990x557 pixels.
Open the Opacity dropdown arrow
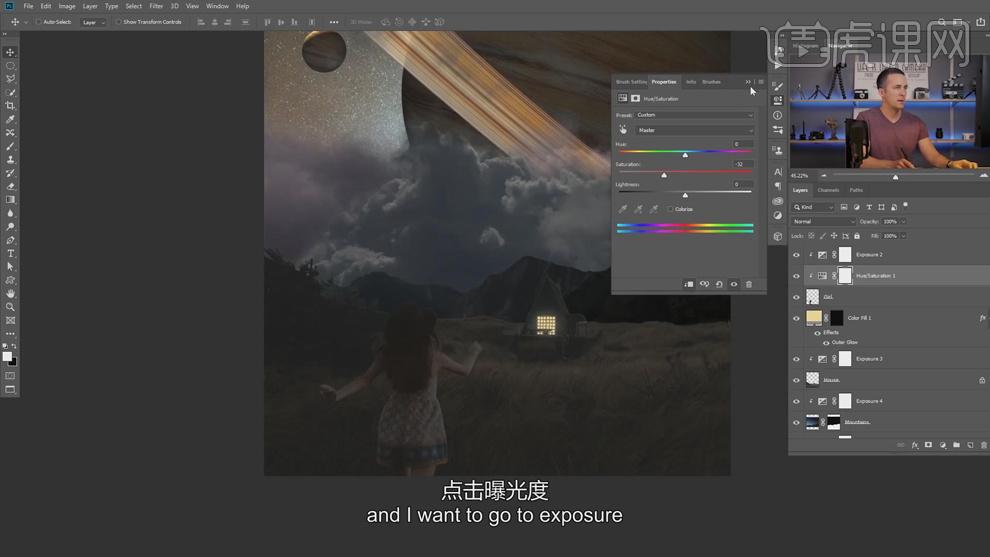(904, 222)
